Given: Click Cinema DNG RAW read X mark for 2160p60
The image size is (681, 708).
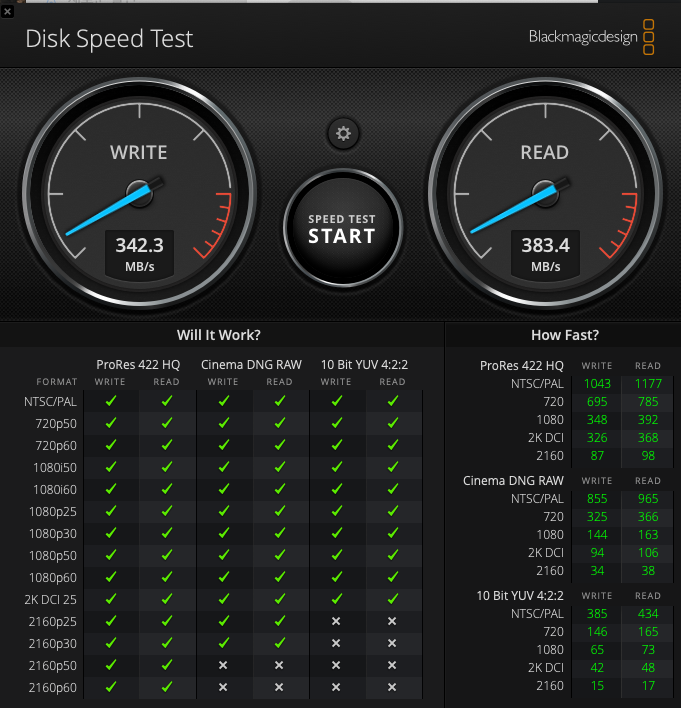Looking at the screenshot, I should click(279, 687).
